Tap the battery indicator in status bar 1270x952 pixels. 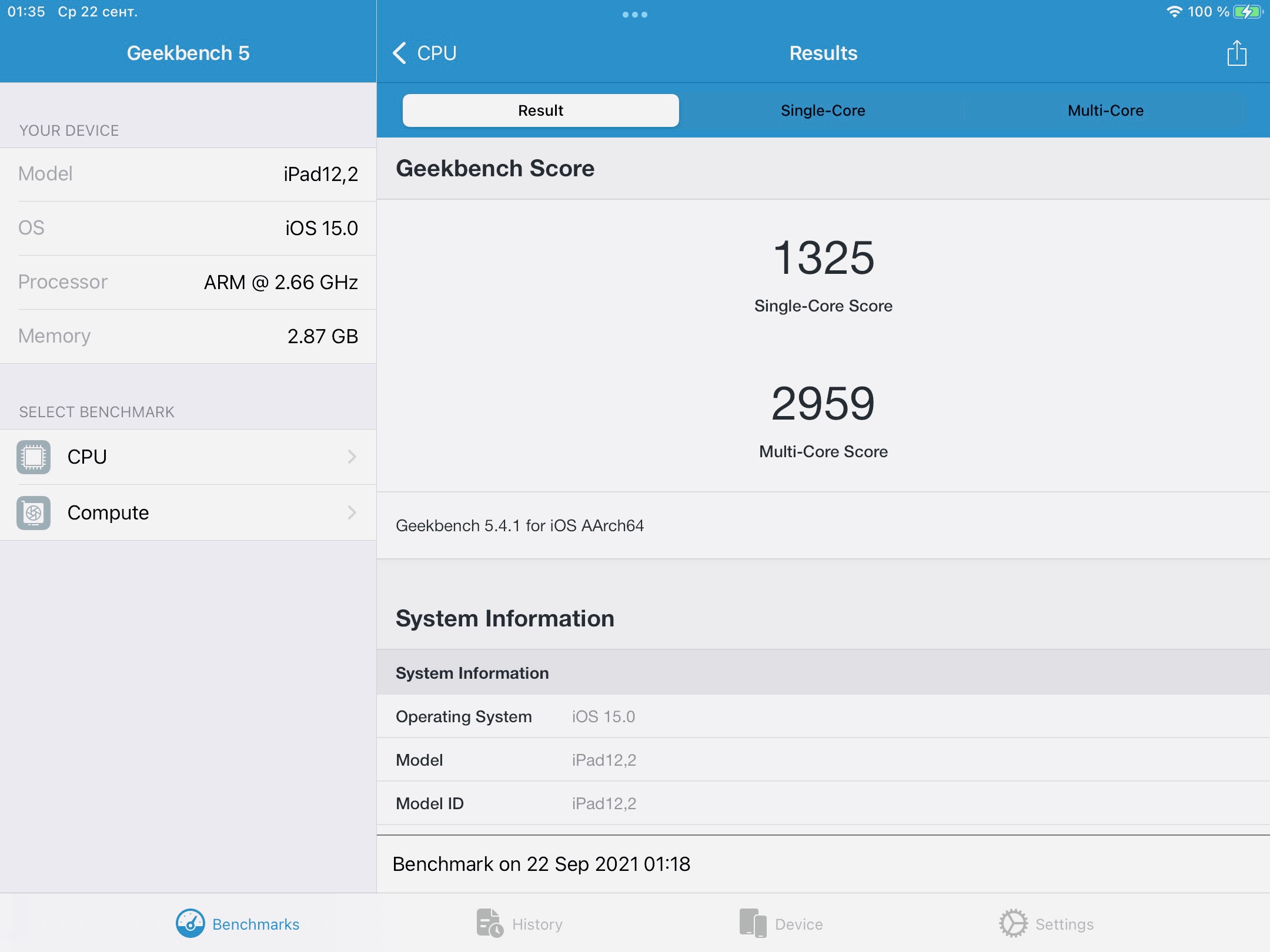point(1248,12)
